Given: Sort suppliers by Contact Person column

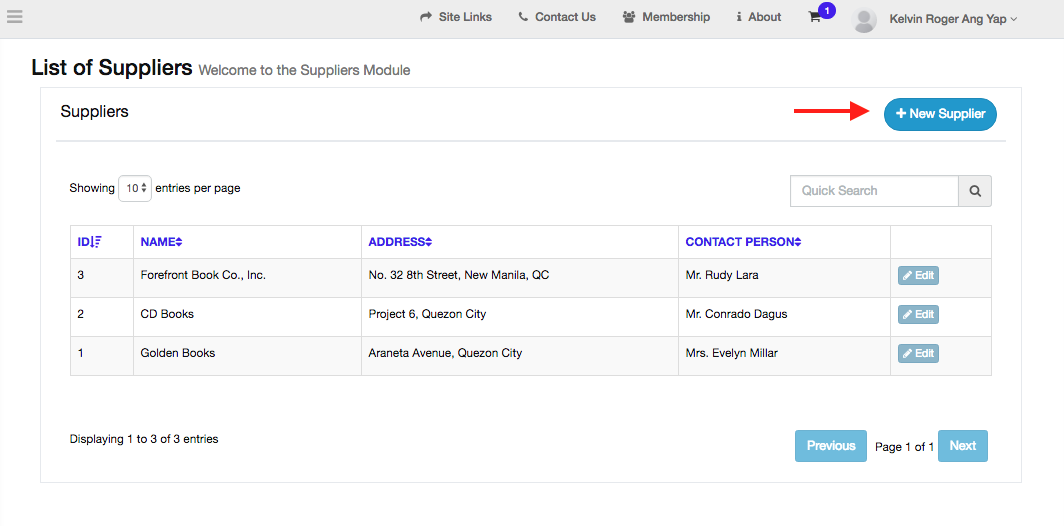Looking at the screenshot, I should pos(743,242).
